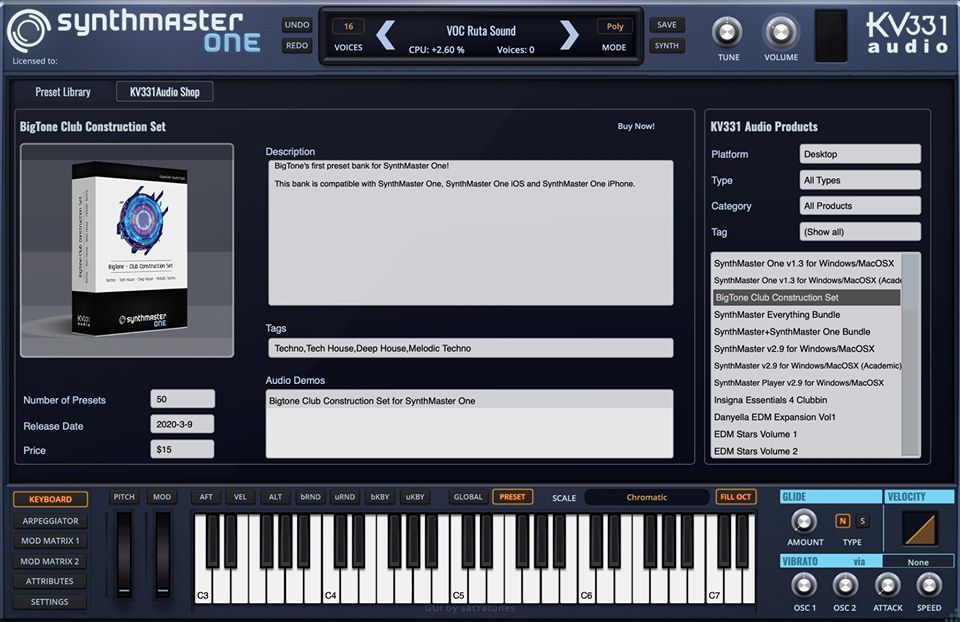The width and height of the screenshot is (960, 622).
Task: Play the Bigtone Club Construction Set audio demo
Action: [x=469, y=400]
